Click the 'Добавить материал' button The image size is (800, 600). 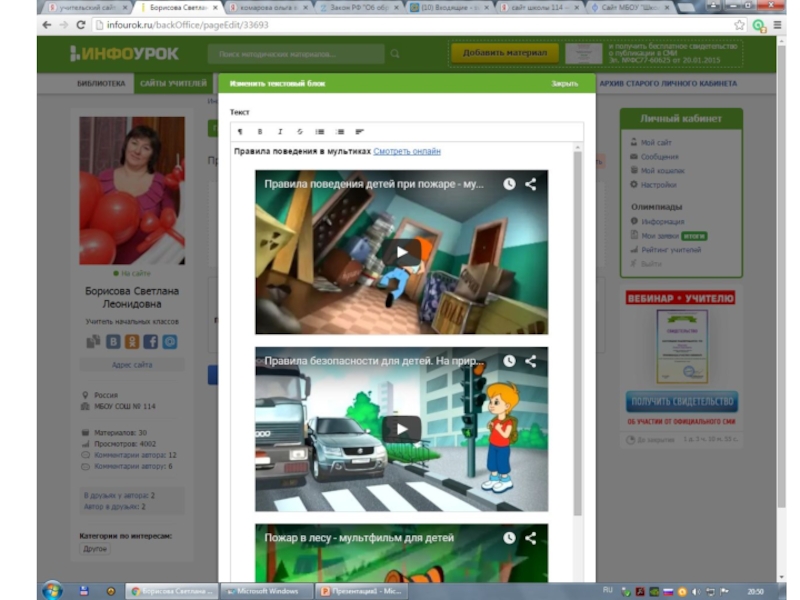click(x=504, y=53)
